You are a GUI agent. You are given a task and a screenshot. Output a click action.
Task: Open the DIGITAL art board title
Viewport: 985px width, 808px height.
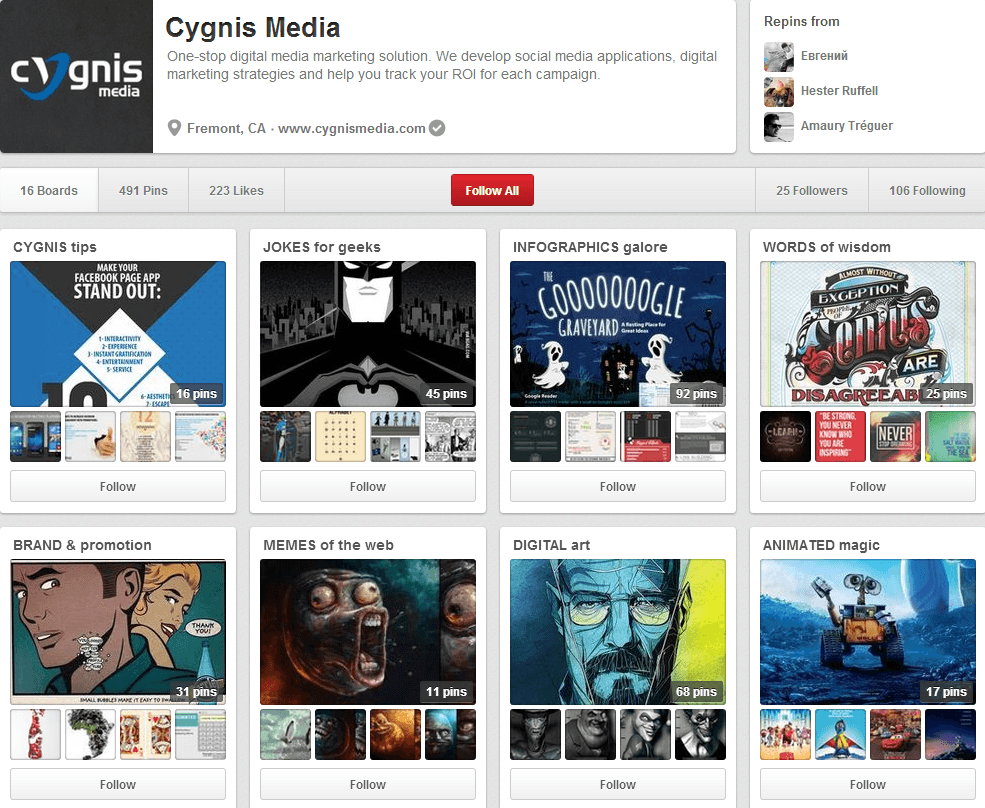tap(552, 545)
